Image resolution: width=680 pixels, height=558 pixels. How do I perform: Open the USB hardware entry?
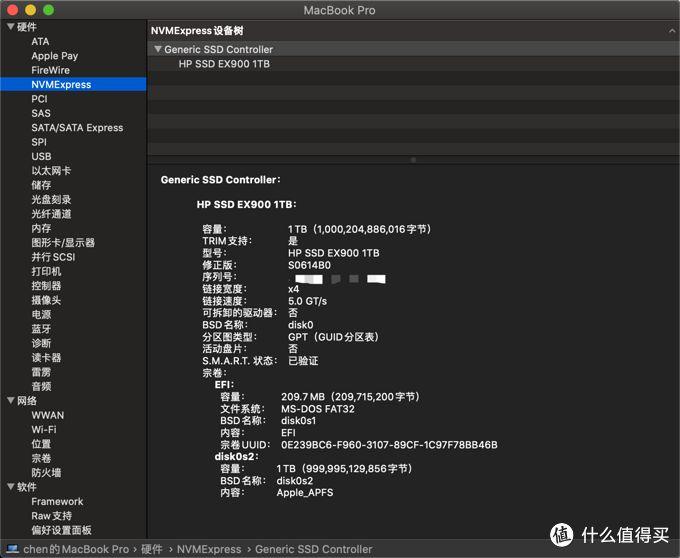point(41,156)
